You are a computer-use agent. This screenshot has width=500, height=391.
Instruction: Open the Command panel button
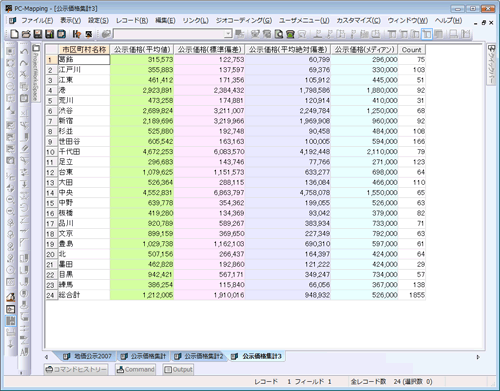pos(135,369)
